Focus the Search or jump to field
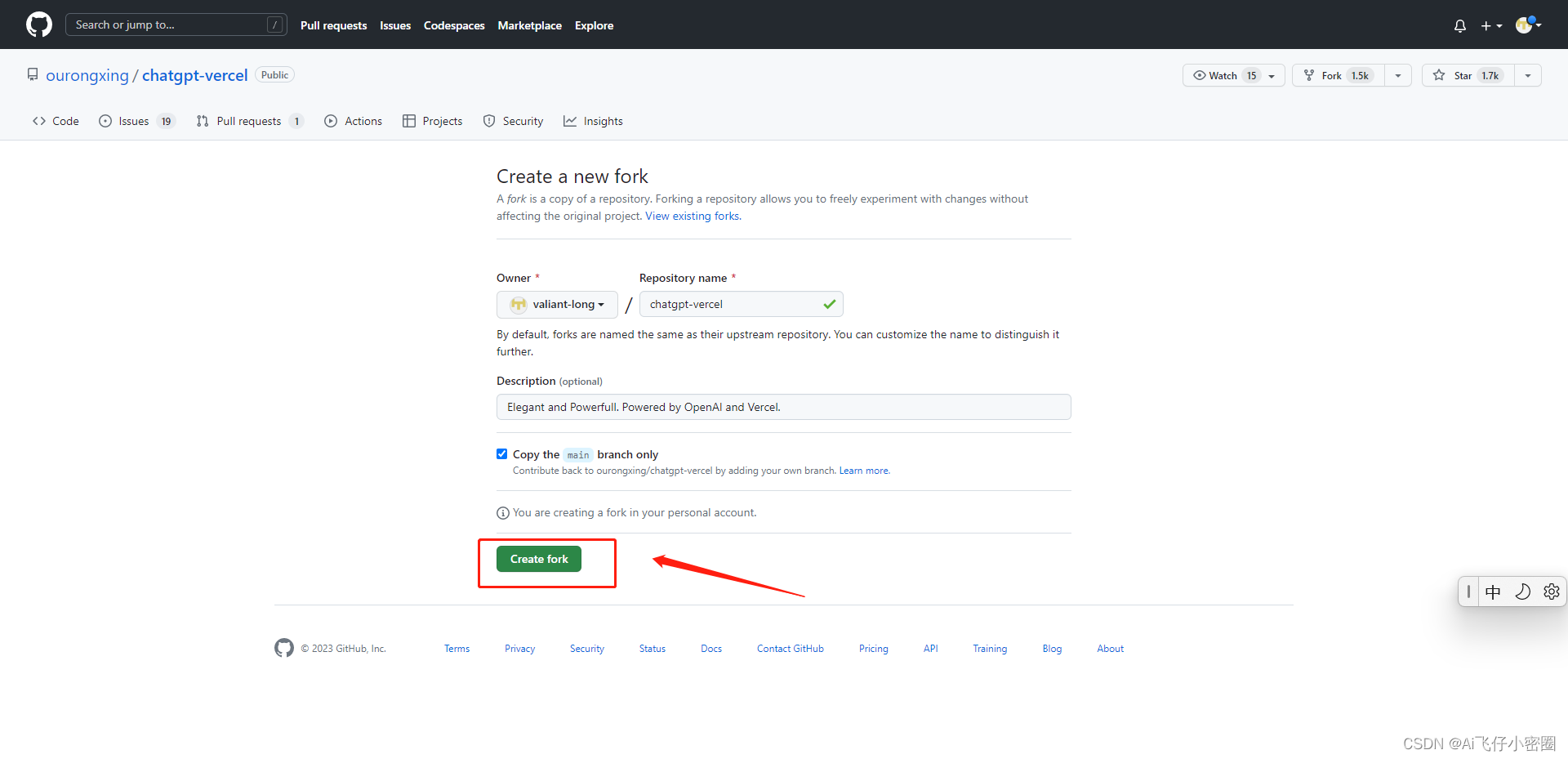The image size is (1568, 759). (x=176, y=25)
